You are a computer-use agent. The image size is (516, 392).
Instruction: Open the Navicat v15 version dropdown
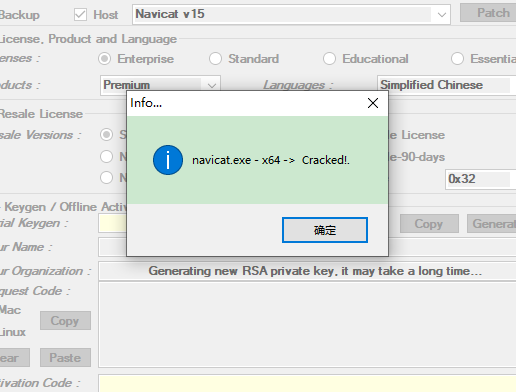coord(291,15)
